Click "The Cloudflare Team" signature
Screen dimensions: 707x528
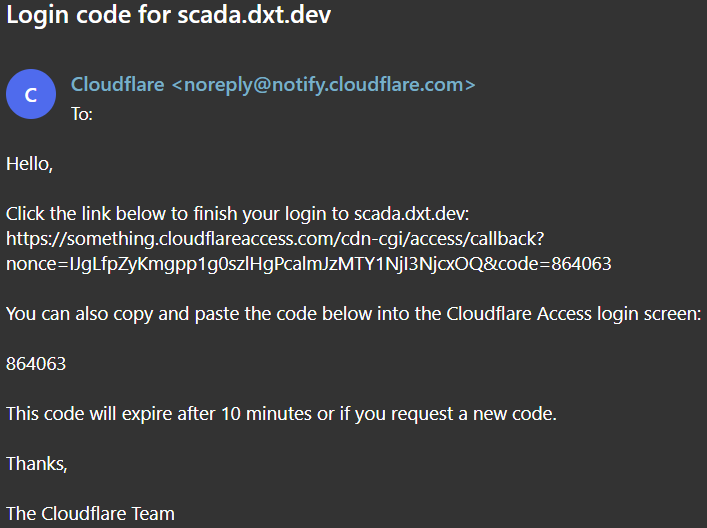pos(90,514)
